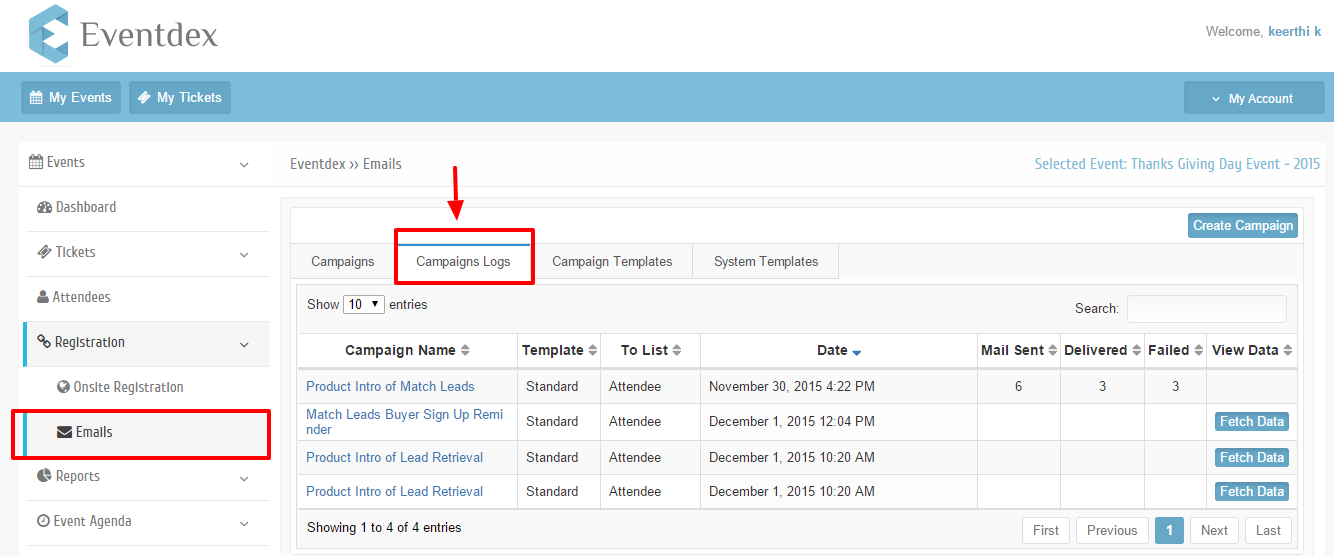Image resolution: width=1334 pixels, height=556 pixels.
Task: Expand the Reports sidebar chevron
Action: (x=245, y=478)
